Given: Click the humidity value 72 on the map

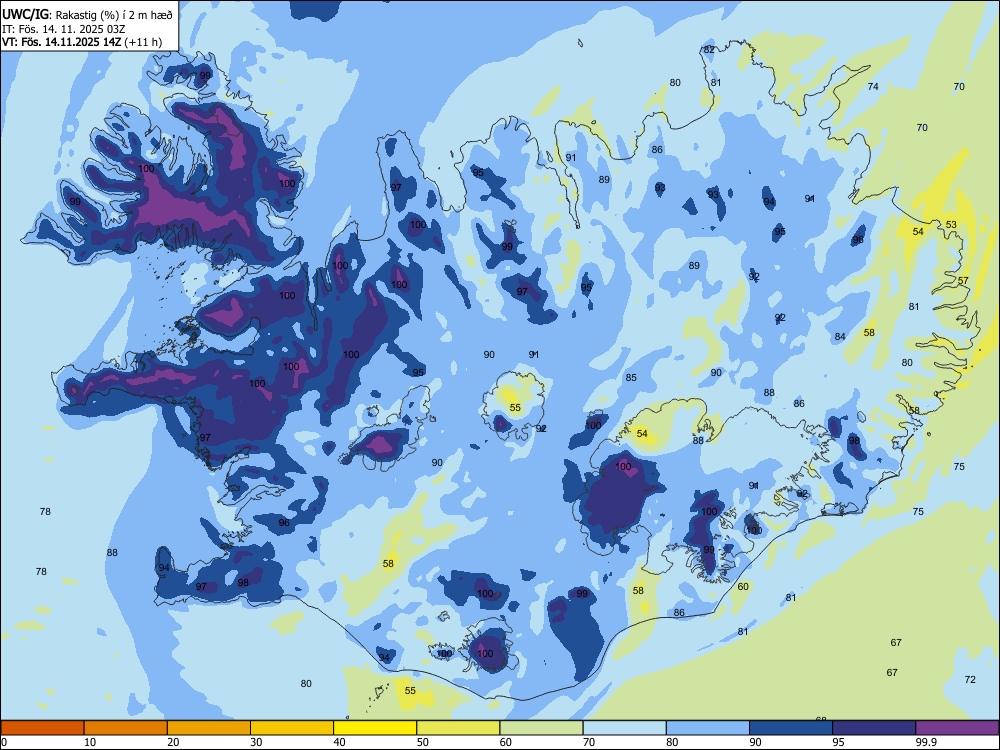Looking at the screenshot, I should [970, 680].
